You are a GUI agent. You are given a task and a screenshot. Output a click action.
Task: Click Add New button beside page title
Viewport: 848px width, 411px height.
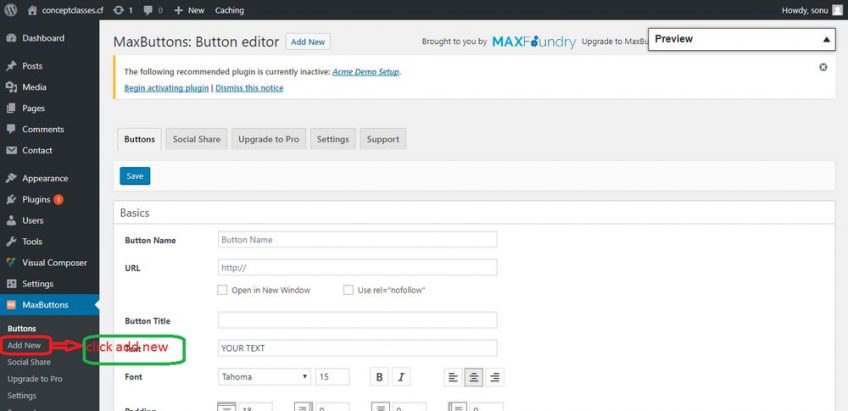(308, 42)
